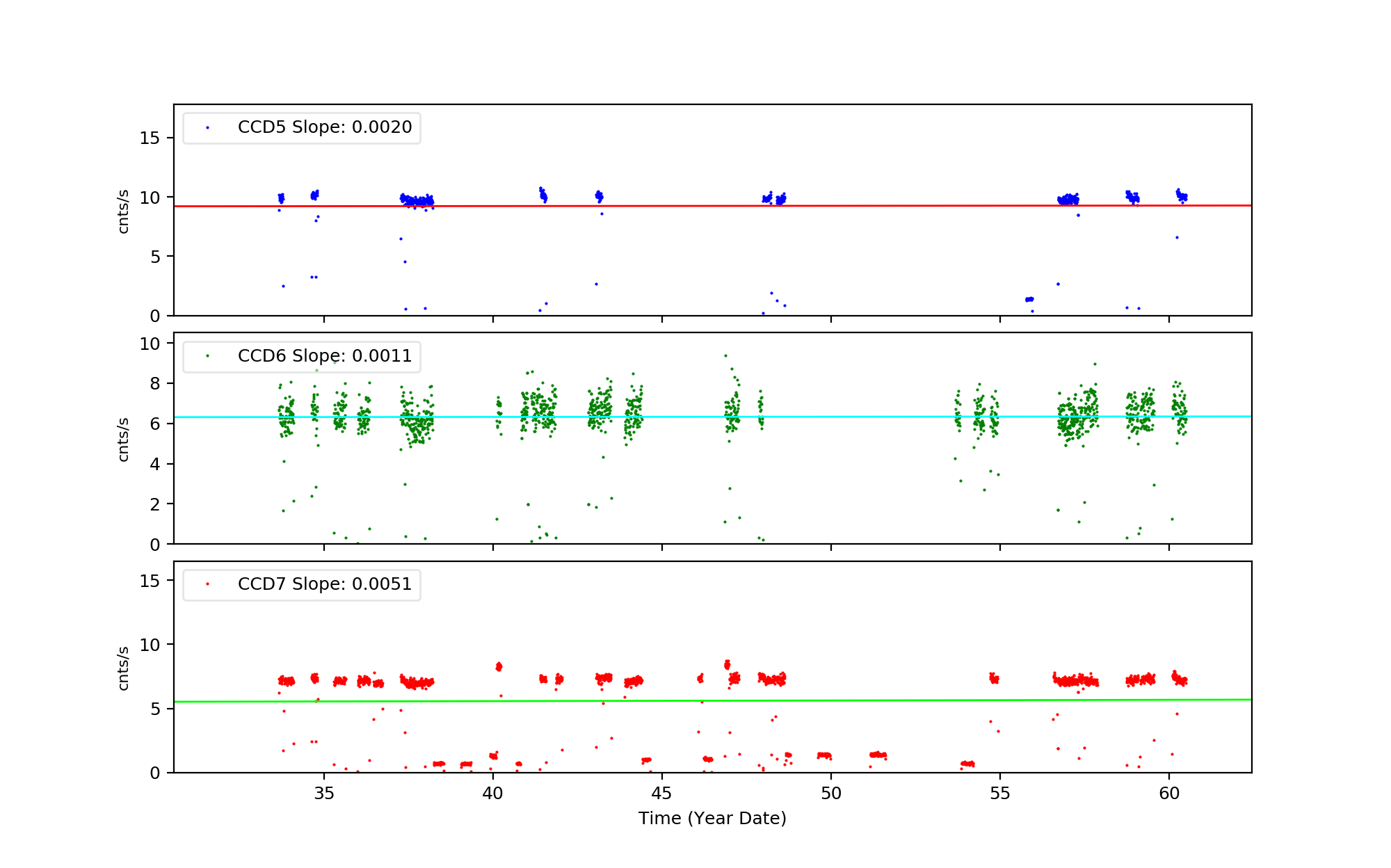
Task: Click the x-axis tick label 40
Action: [x=493, y=794]
